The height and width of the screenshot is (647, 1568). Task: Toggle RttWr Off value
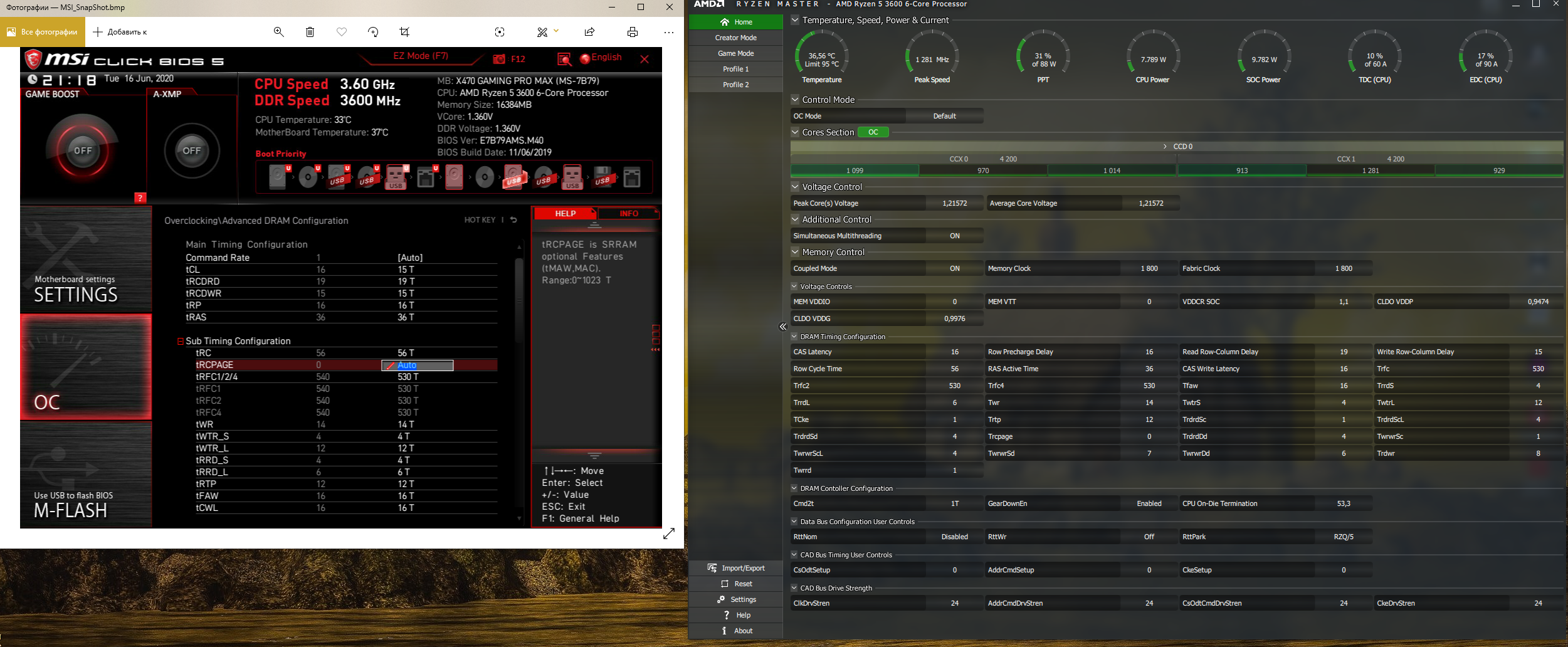1149,537
